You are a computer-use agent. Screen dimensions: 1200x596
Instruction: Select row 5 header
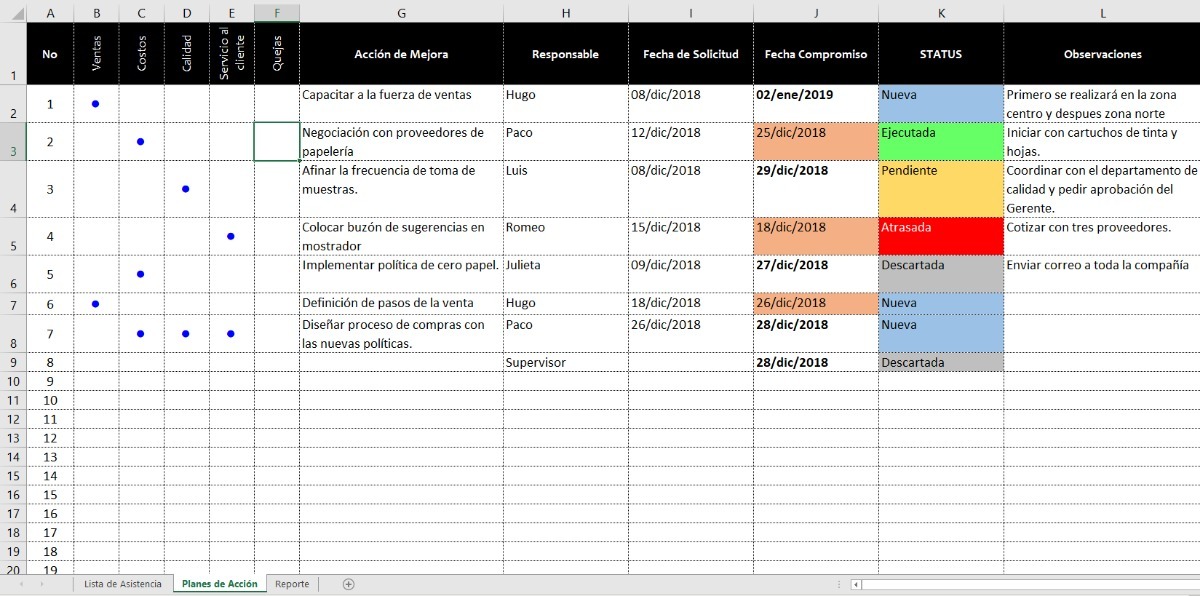(12, 237)
